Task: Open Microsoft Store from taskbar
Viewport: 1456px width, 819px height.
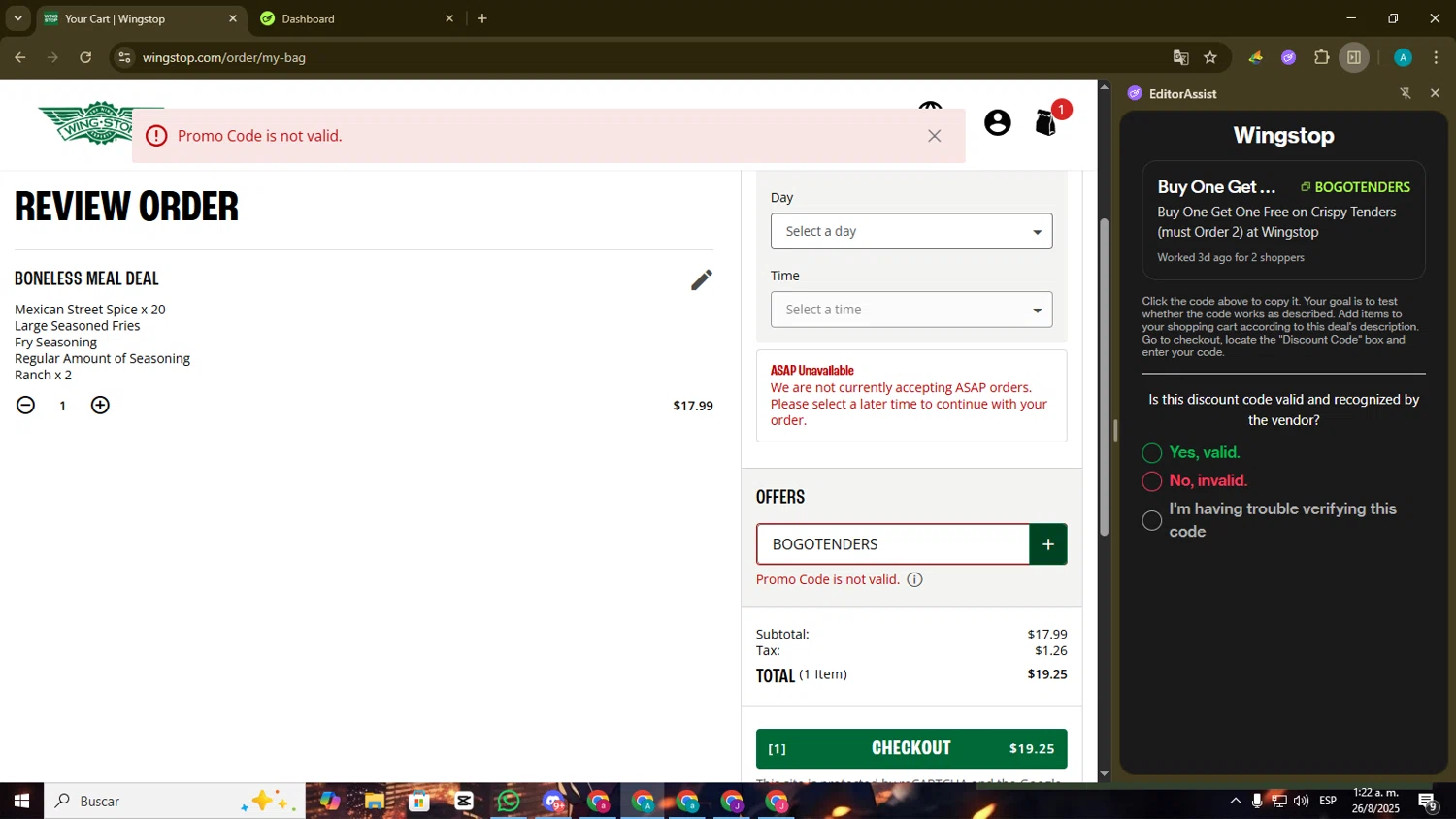Action: (419, 801)
